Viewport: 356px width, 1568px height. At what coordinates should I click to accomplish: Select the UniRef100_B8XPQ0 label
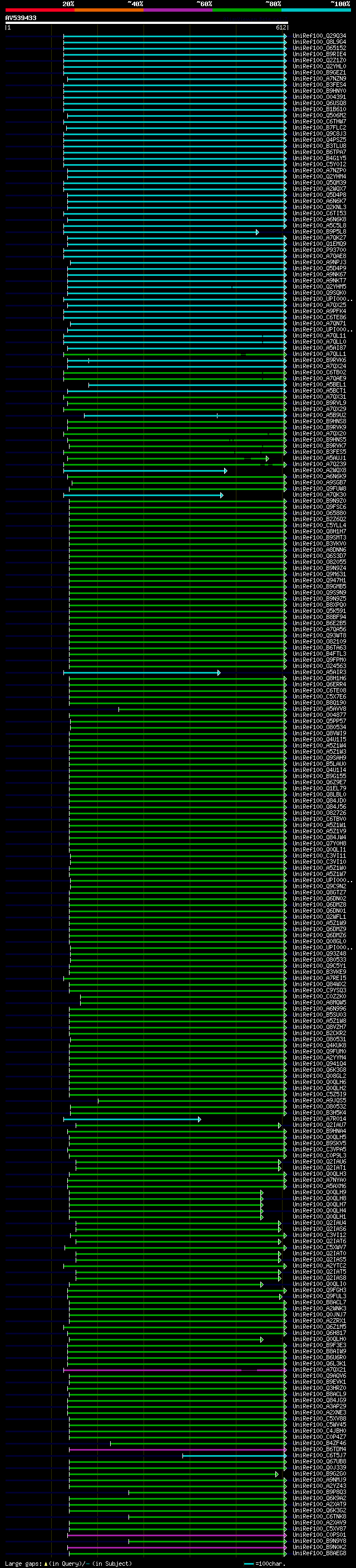click(x=319, y=605)
